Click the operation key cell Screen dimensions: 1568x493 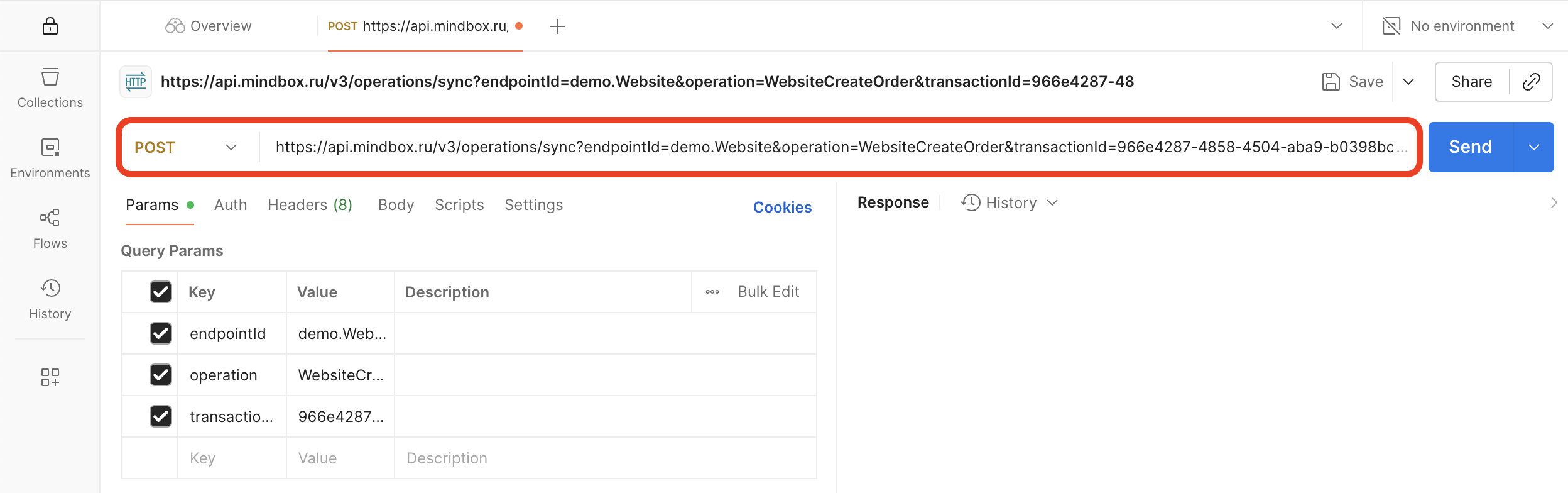click(232, 375)
